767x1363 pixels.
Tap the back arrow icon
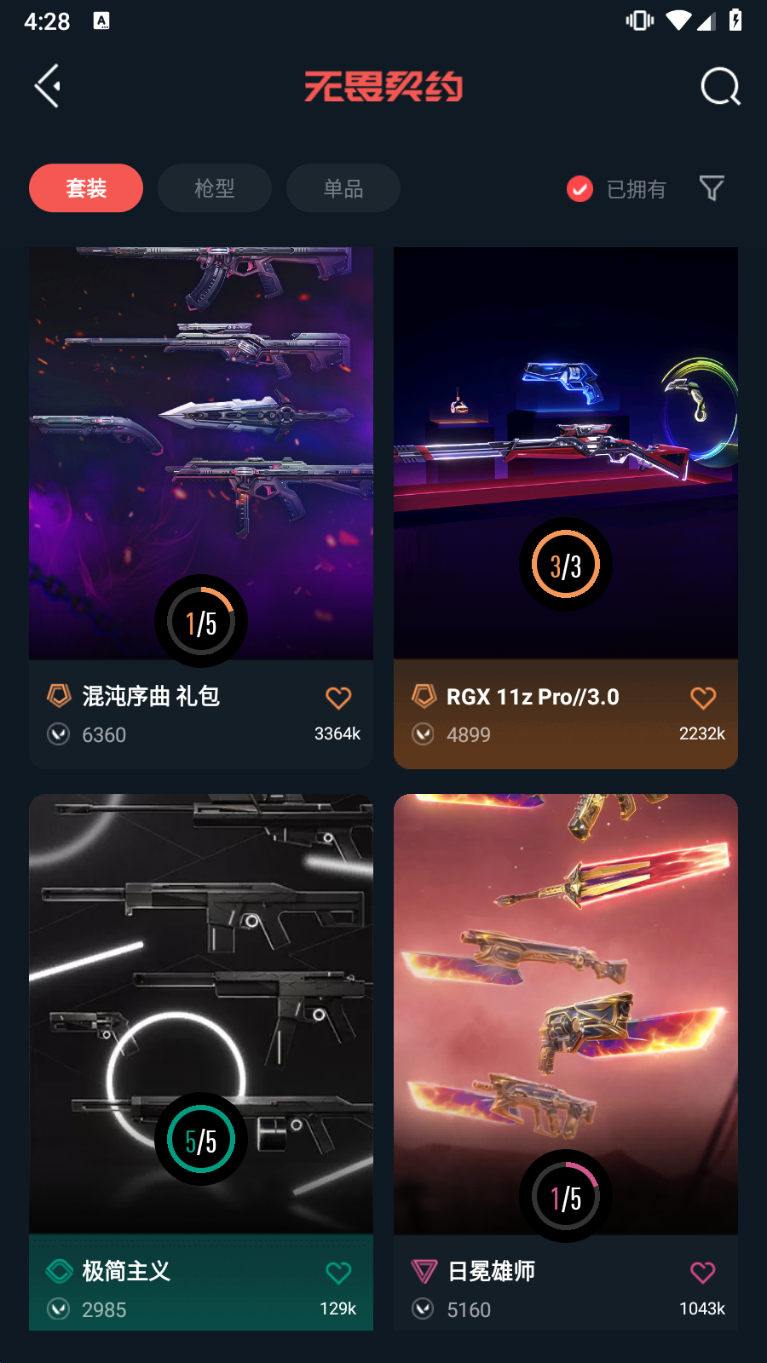[47, 86]
